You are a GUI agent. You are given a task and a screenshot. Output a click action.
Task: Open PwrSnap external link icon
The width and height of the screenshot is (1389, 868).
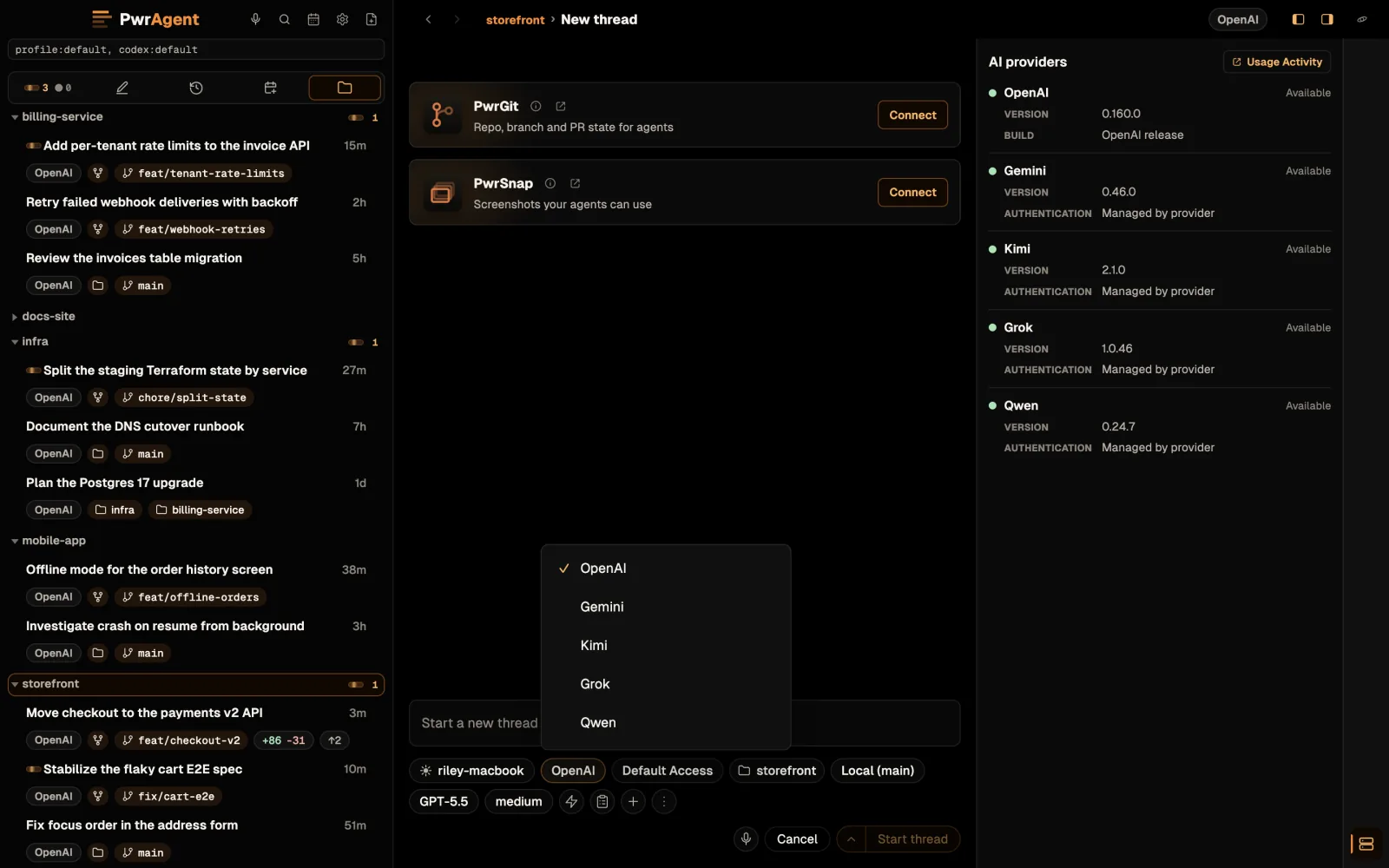pos(575,183)
